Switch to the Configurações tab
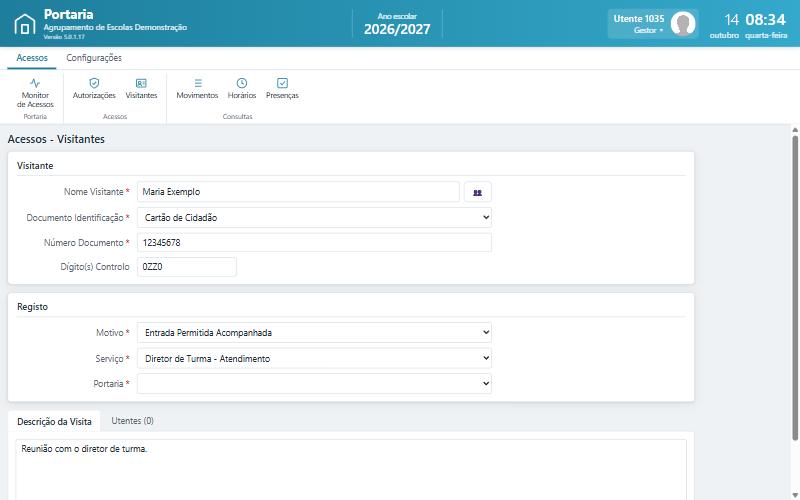 tap(94, 58)
